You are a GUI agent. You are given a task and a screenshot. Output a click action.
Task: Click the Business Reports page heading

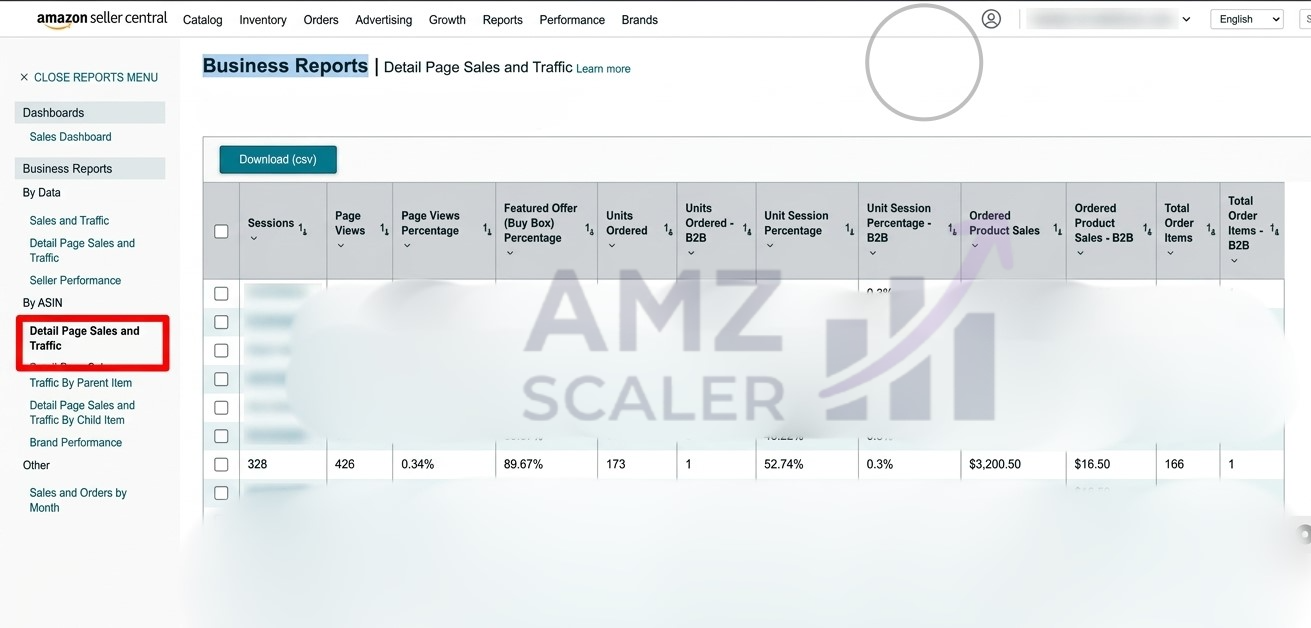(285, 66)
